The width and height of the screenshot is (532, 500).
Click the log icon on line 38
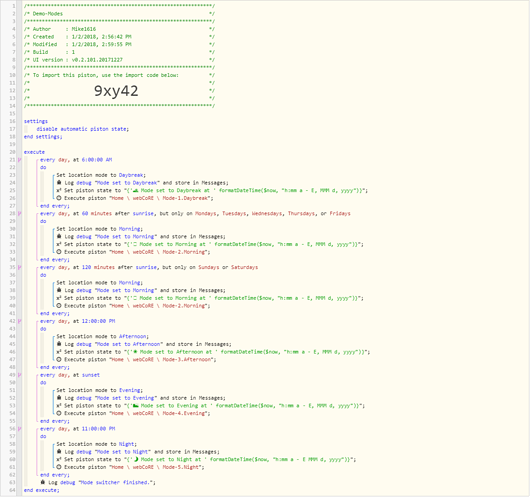(59, 291)
